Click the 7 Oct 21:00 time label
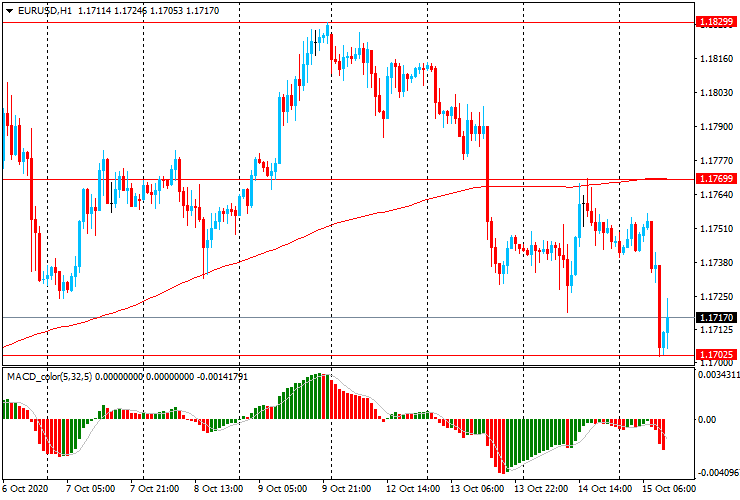Screen dimensions: 740x500 pyautogui.click(x=154, y=488)
